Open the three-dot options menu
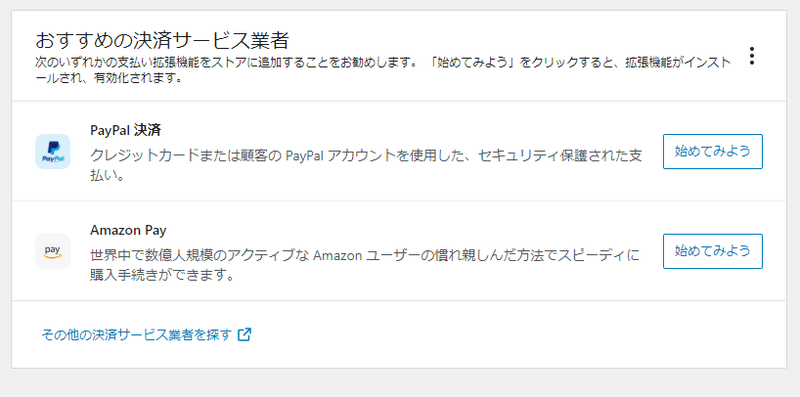Image resolution: width=800 pixels, height=397 pixels. 752,56
